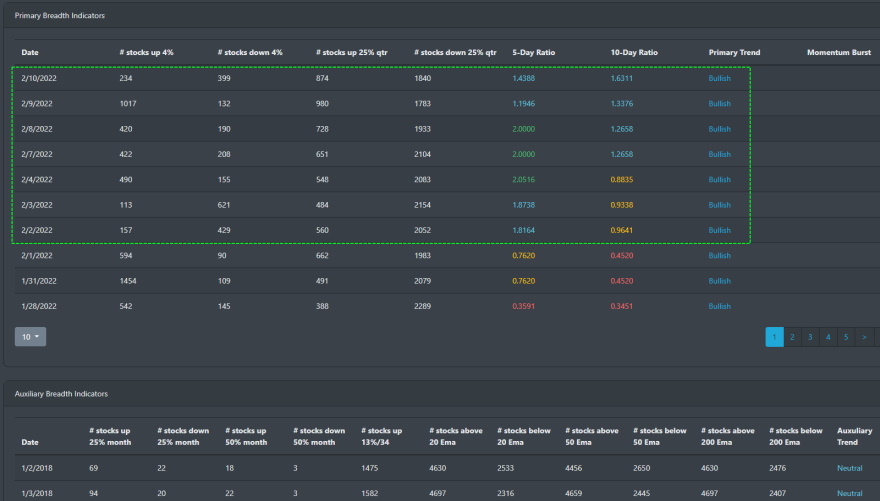Select the 1/28/2022 date cell
This screenshot has width=880, height=501.
tap(39, 306)
